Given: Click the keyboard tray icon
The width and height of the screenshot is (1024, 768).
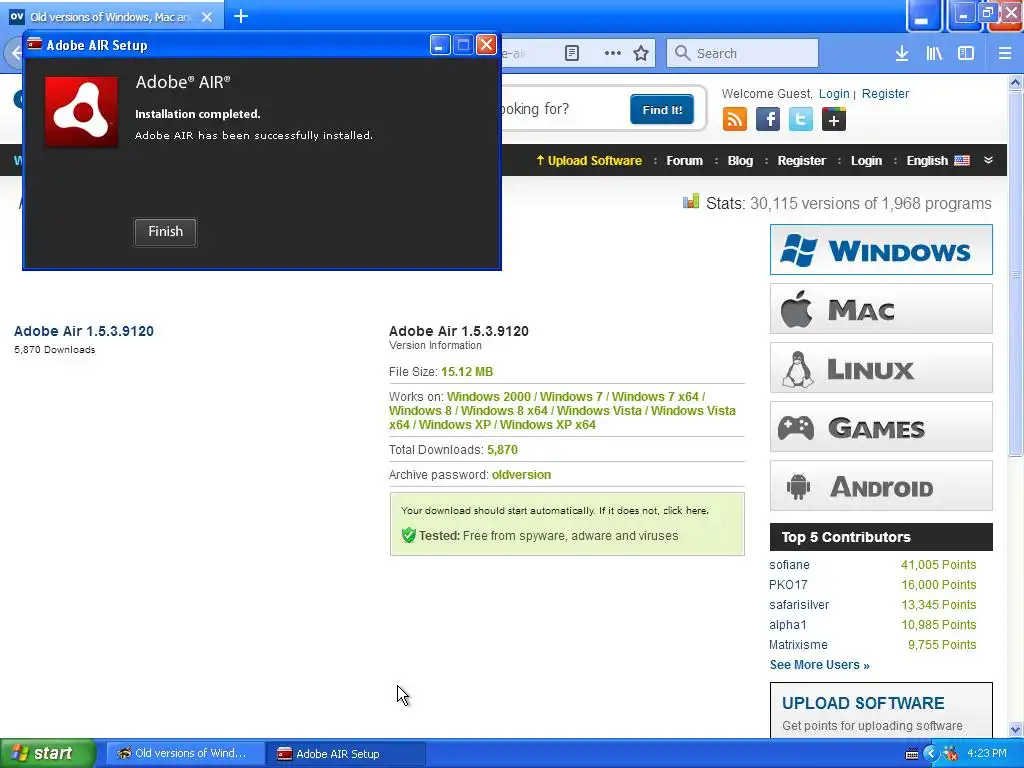Looking at the screenshot, I should coord(912,754).
